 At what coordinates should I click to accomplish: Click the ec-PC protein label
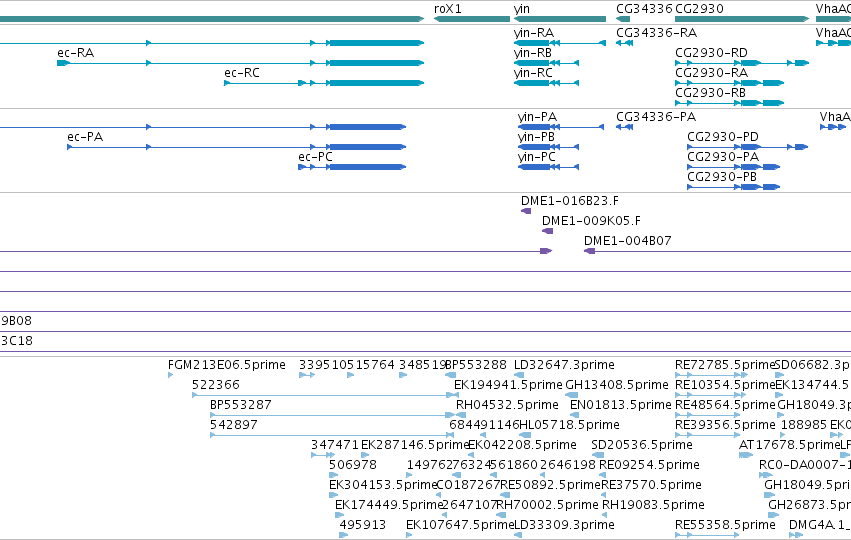[315, 157]
